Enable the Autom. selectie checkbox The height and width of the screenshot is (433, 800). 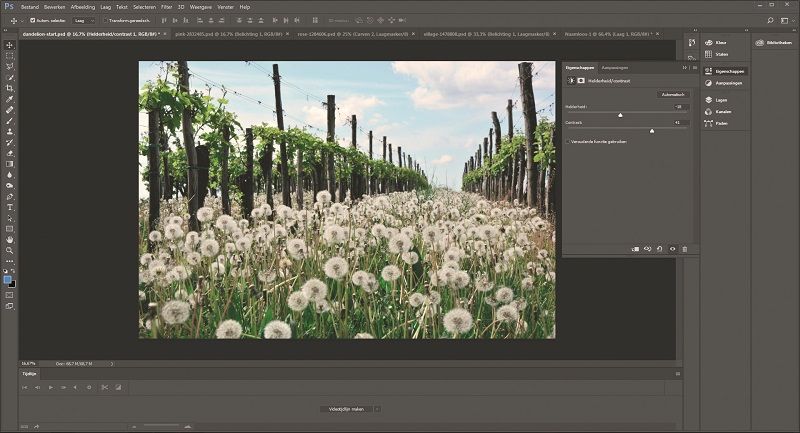point(33,19)
